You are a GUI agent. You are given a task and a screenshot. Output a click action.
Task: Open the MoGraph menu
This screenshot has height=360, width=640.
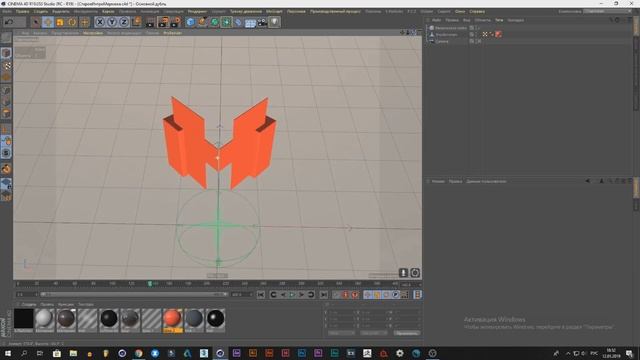(274, 11)
